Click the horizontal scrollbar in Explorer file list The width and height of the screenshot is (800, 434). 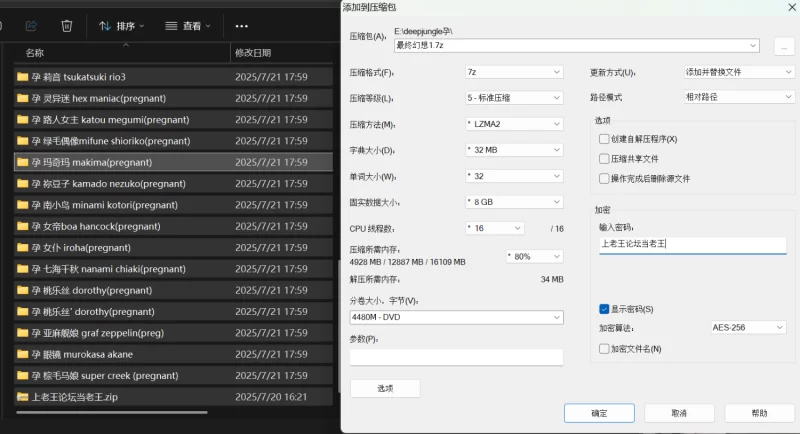click(x=112, y=412)
